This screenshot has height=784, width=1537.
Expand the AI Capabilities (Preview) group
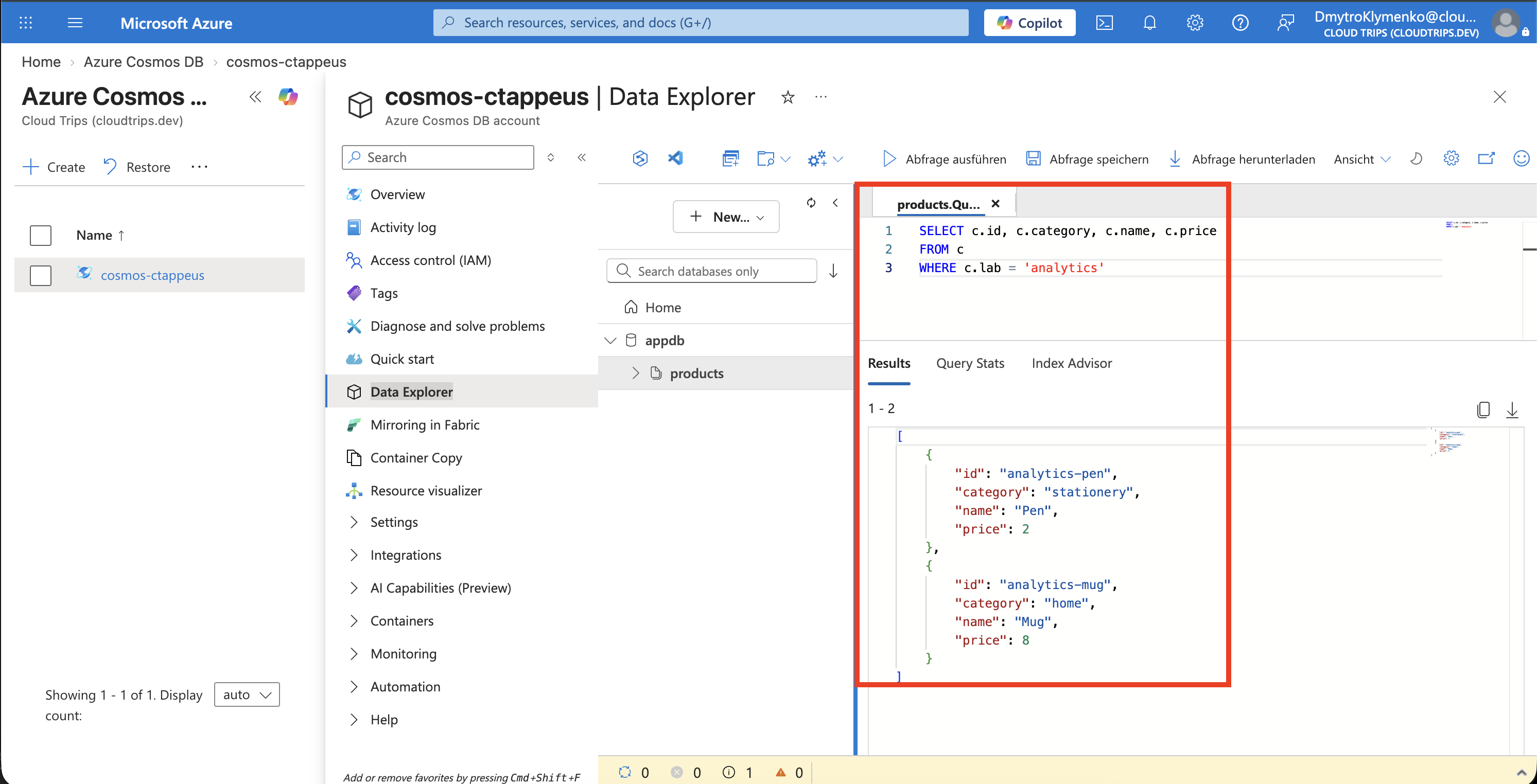click(x=440, y=588)
